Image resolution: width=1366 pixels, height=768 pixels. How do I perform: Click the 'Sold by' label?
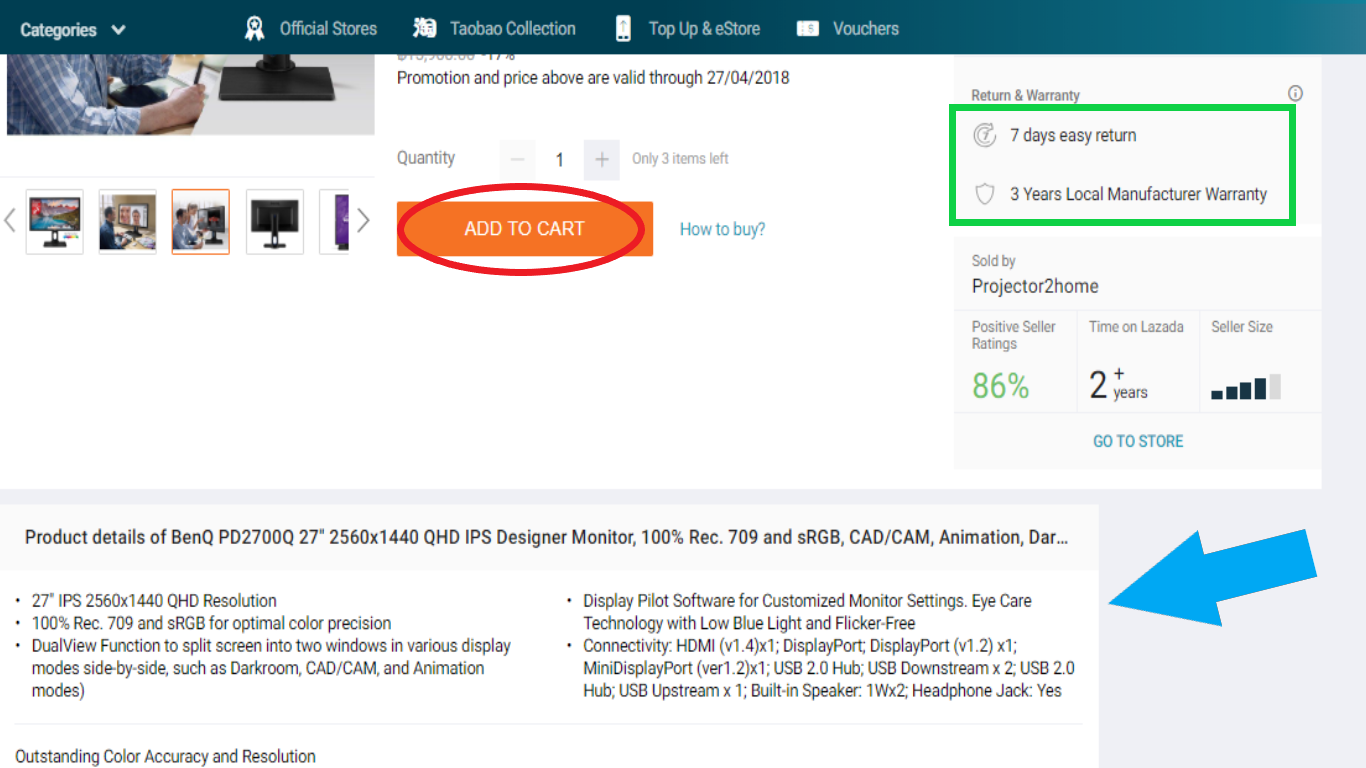[994, 261]
